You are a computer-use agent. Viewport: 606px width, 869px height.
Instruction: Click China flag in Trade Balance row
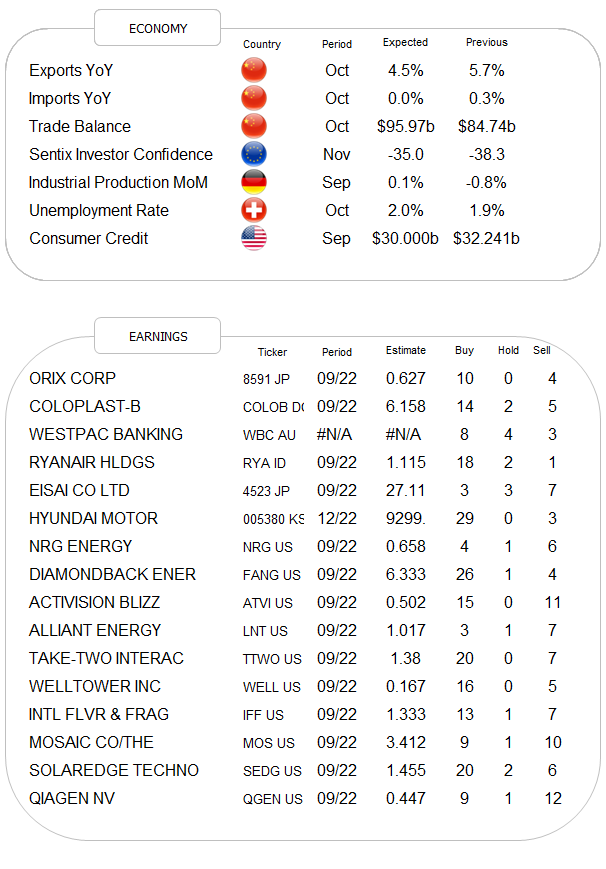coord(254,126)
